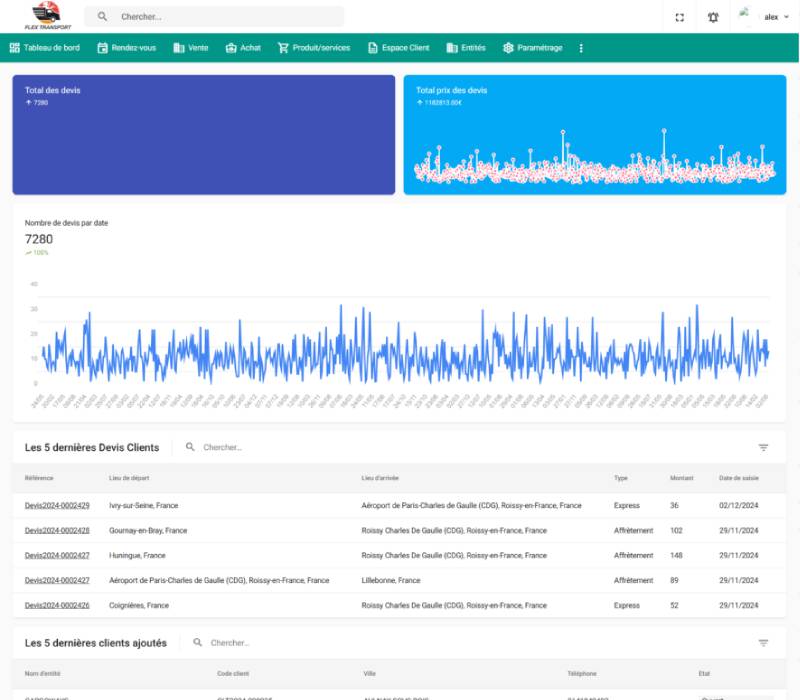The width and height of the screenshot is (800, 700).
Task: Click the filter icon for clients ajoutés table
Action: pyautogui.click(x=763, y=643)
